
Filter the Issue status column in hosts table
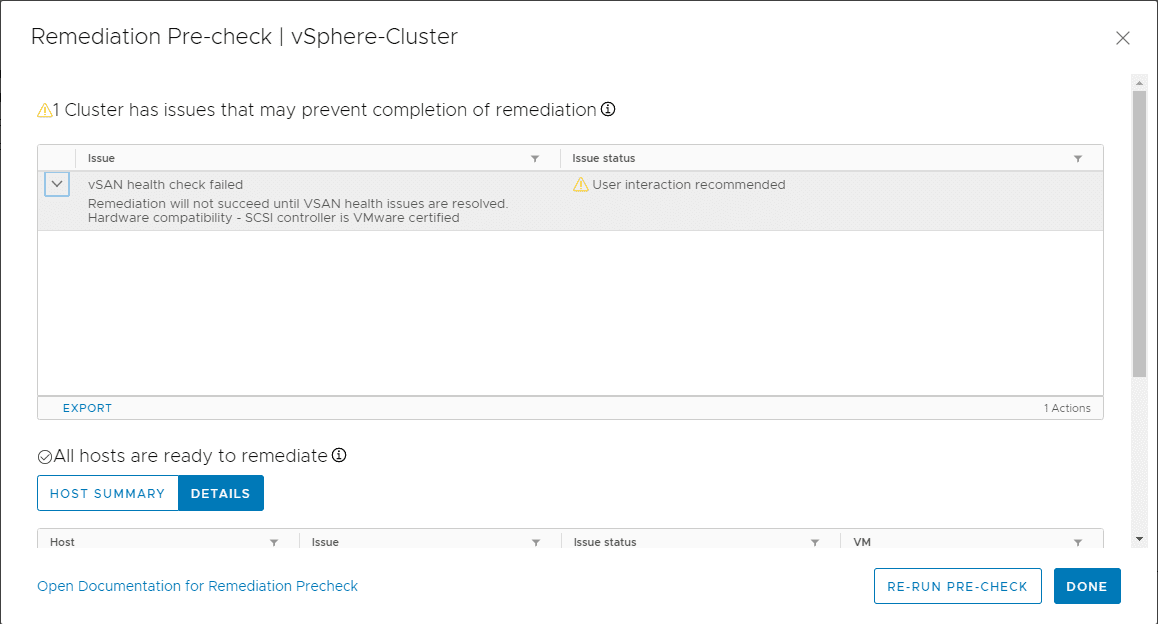pos(815,543)
